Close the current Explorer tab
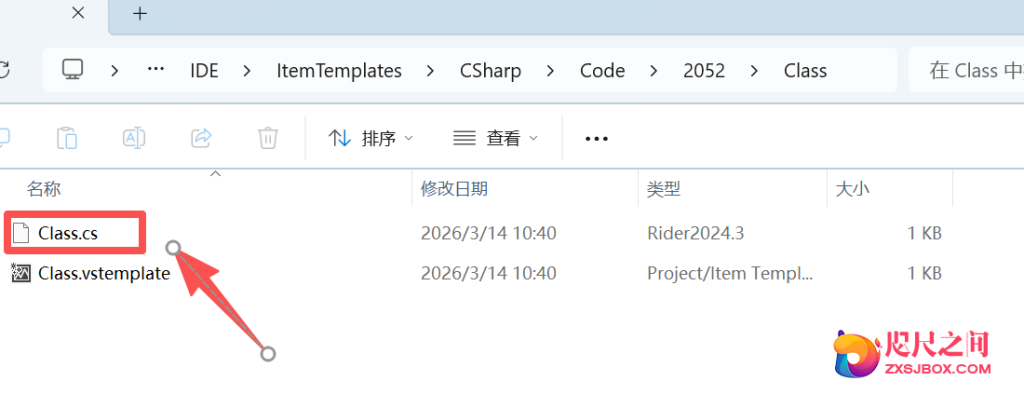The width and height of the screenshot is (1024, 408). tap(79, 14)
